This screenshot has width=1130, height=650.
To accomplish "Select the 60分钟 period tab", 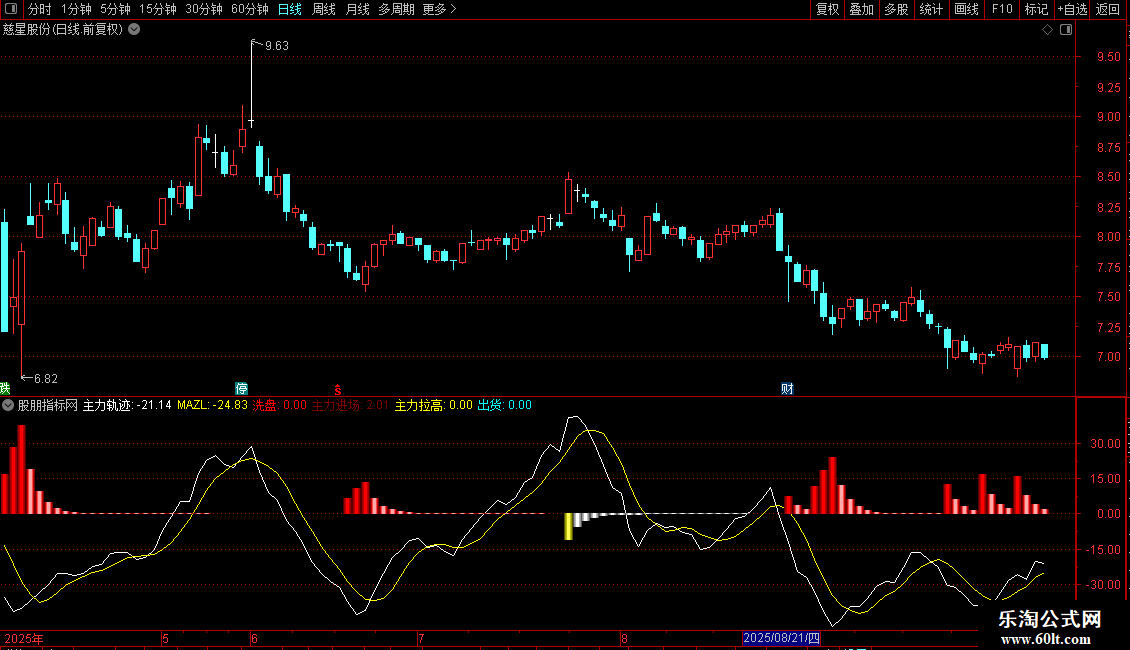I will click(x=250, y=9).
